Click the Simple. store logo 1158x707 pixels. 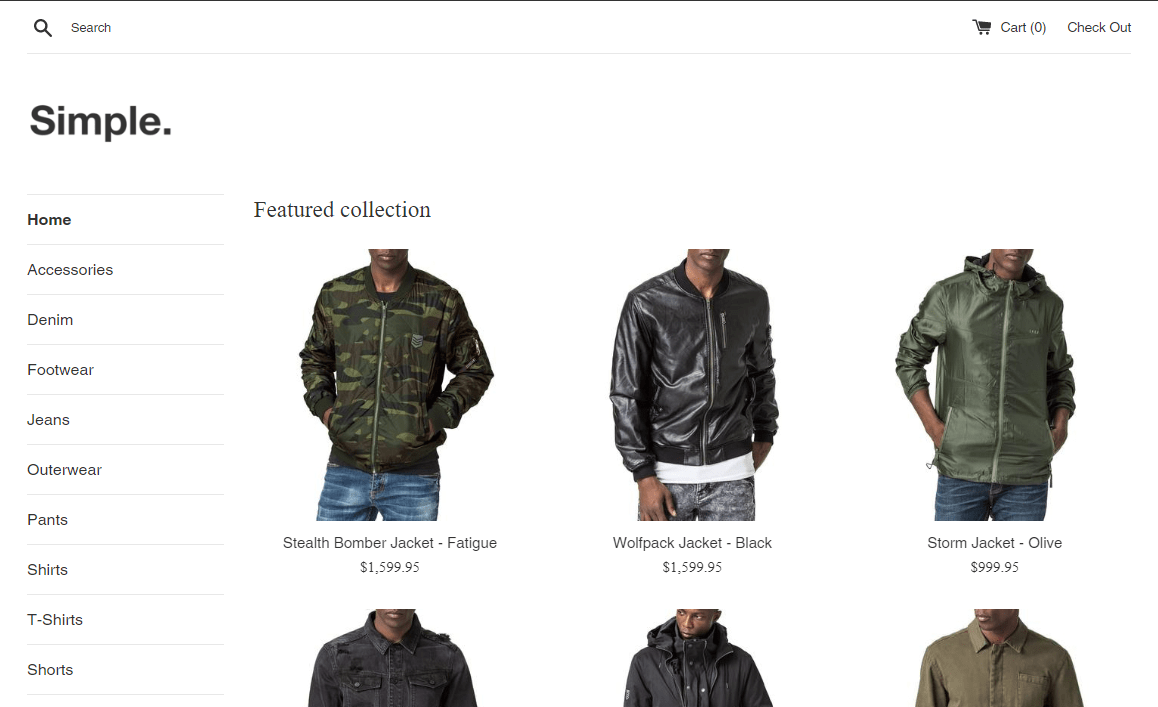[100, 120]
